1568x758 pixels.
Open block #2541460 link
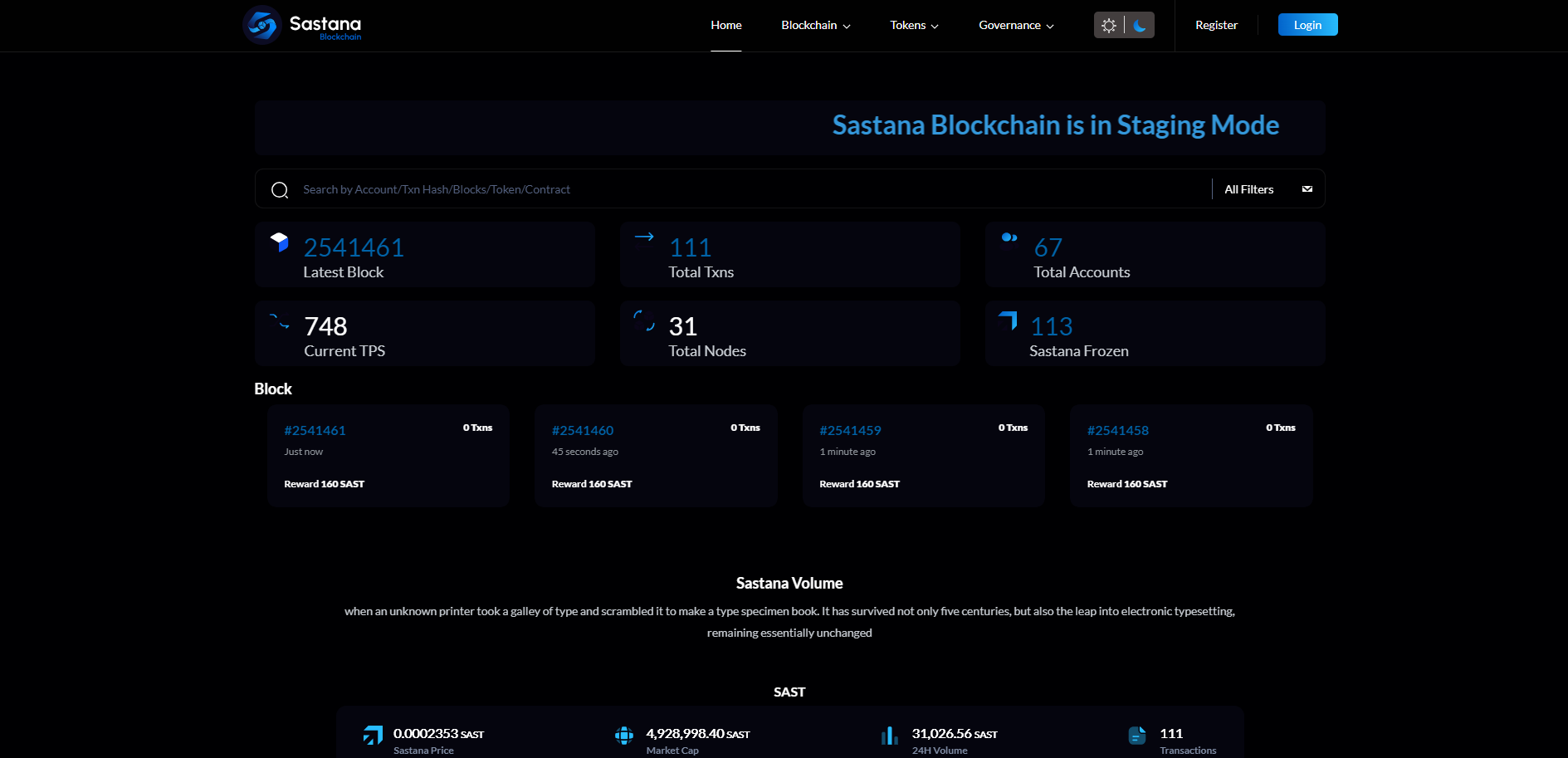click(583, 430)
